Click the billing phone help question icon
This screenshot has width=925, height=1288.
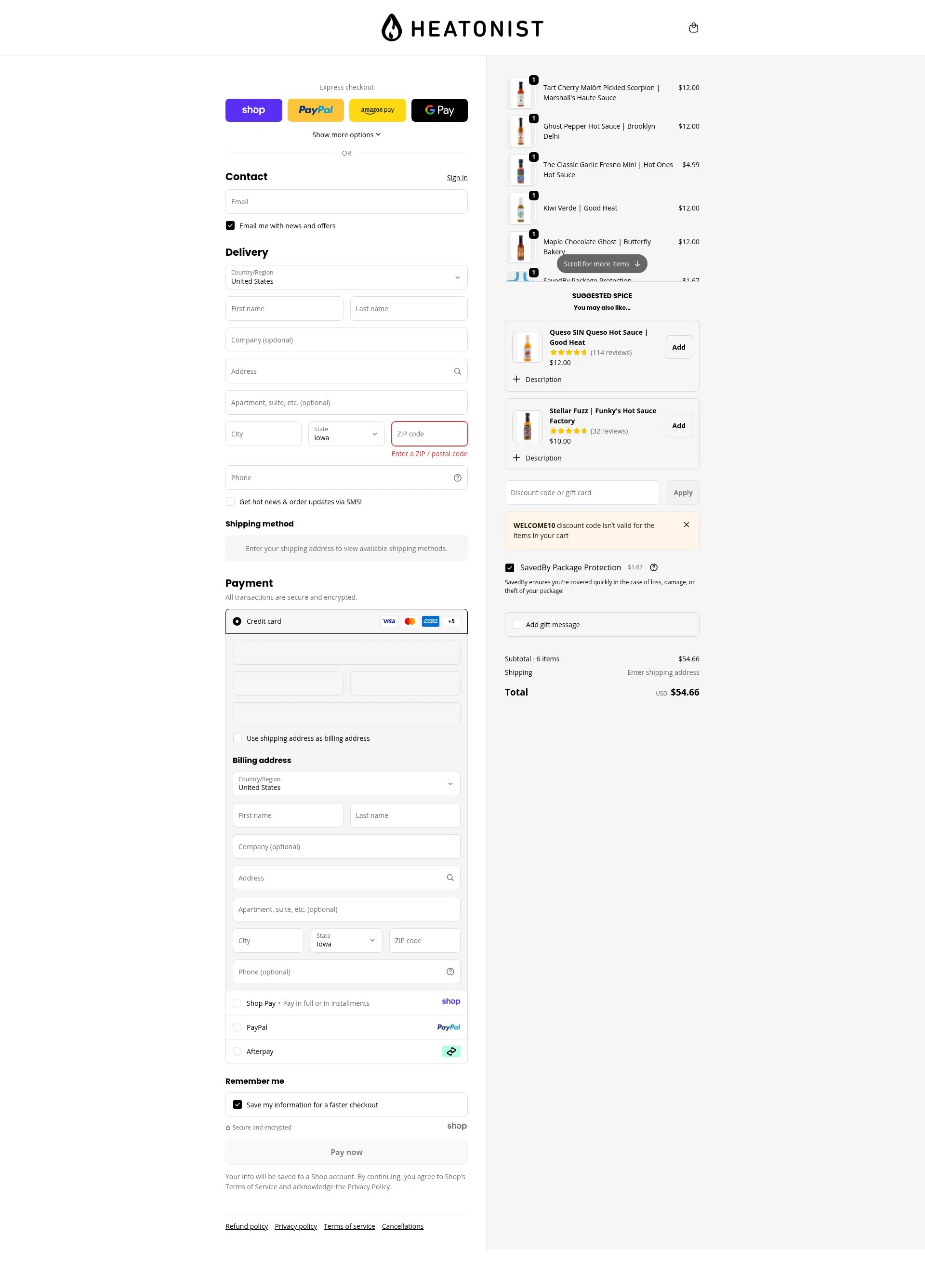450,972
